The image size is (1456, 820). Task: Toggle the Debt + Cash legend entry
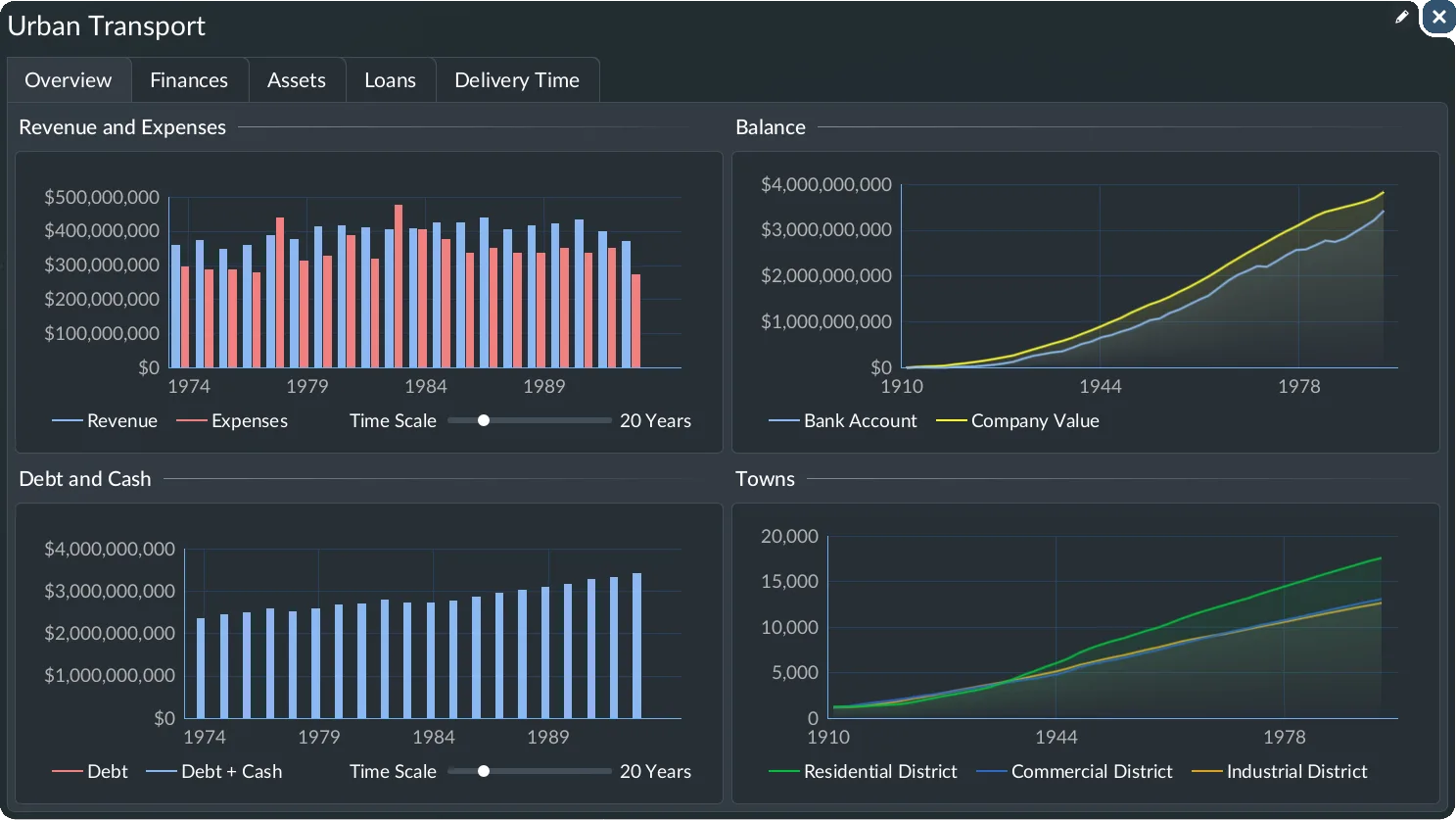214,771
